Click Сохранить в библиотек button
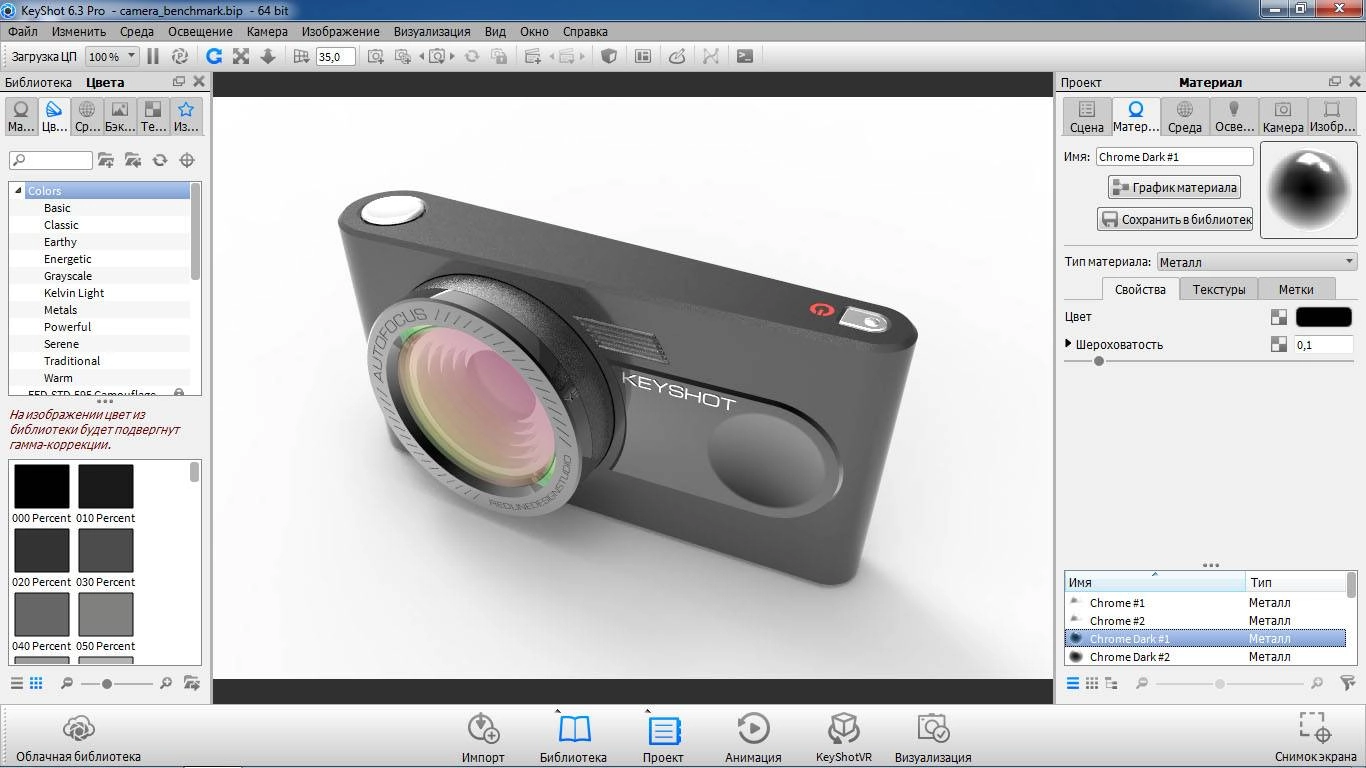The height and width of the screenshot is (768, 1366). coord(1175,219)
